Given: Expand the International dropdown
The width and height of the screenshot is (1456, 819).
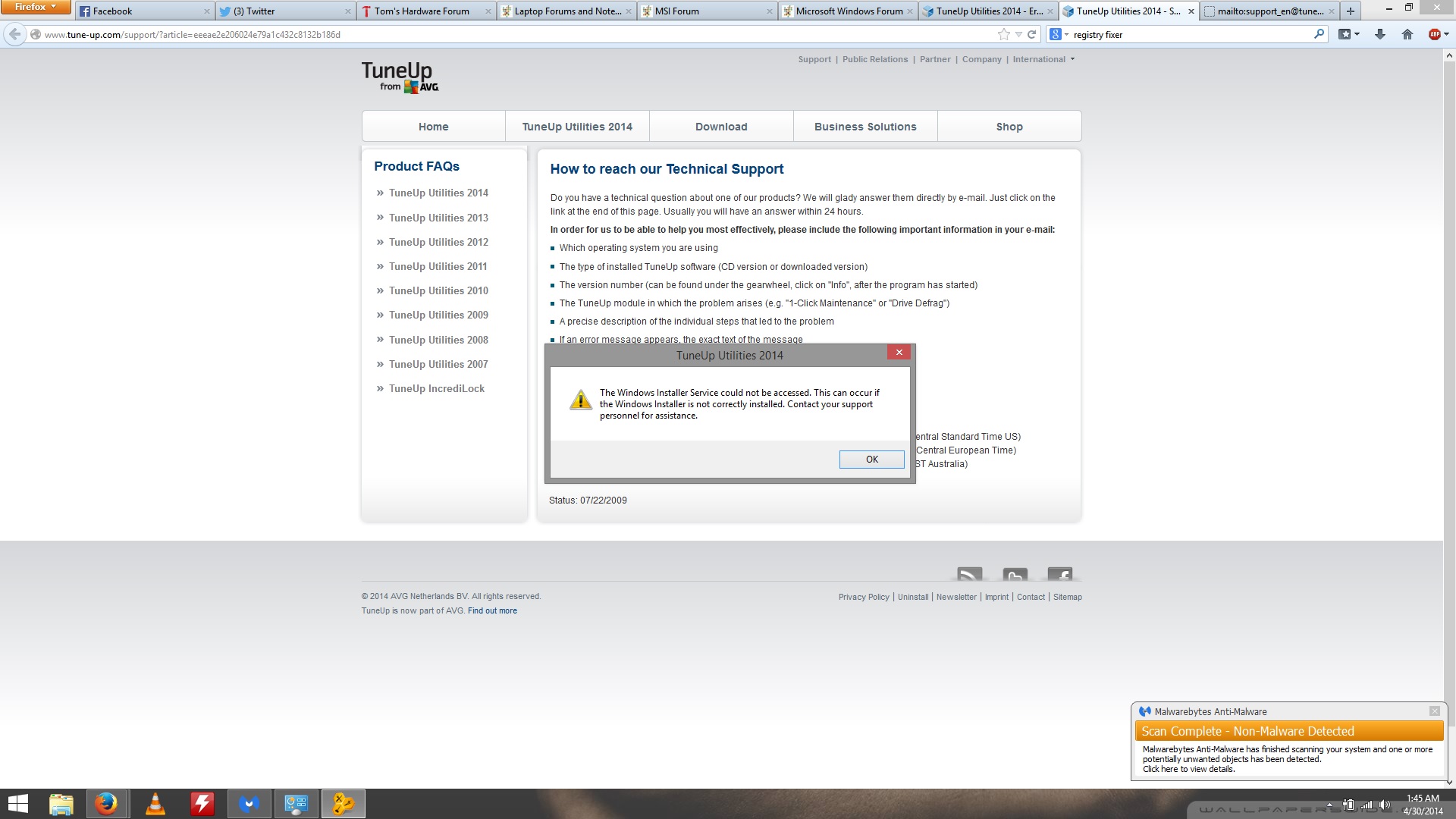Looking at the screenshot, I should 1043,59.
